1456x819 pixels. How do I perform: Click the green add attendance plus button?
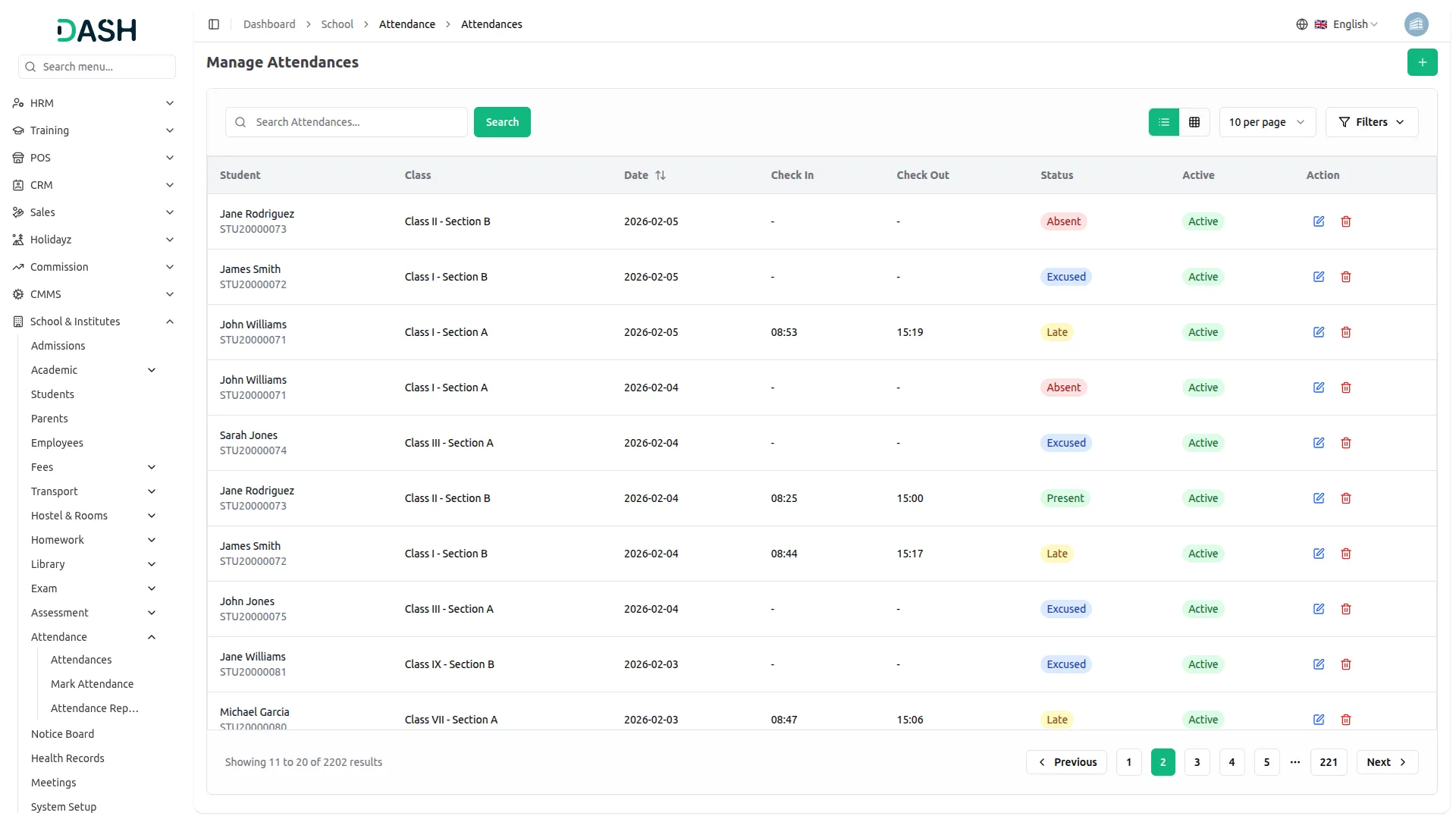(x=1422, y=62)
